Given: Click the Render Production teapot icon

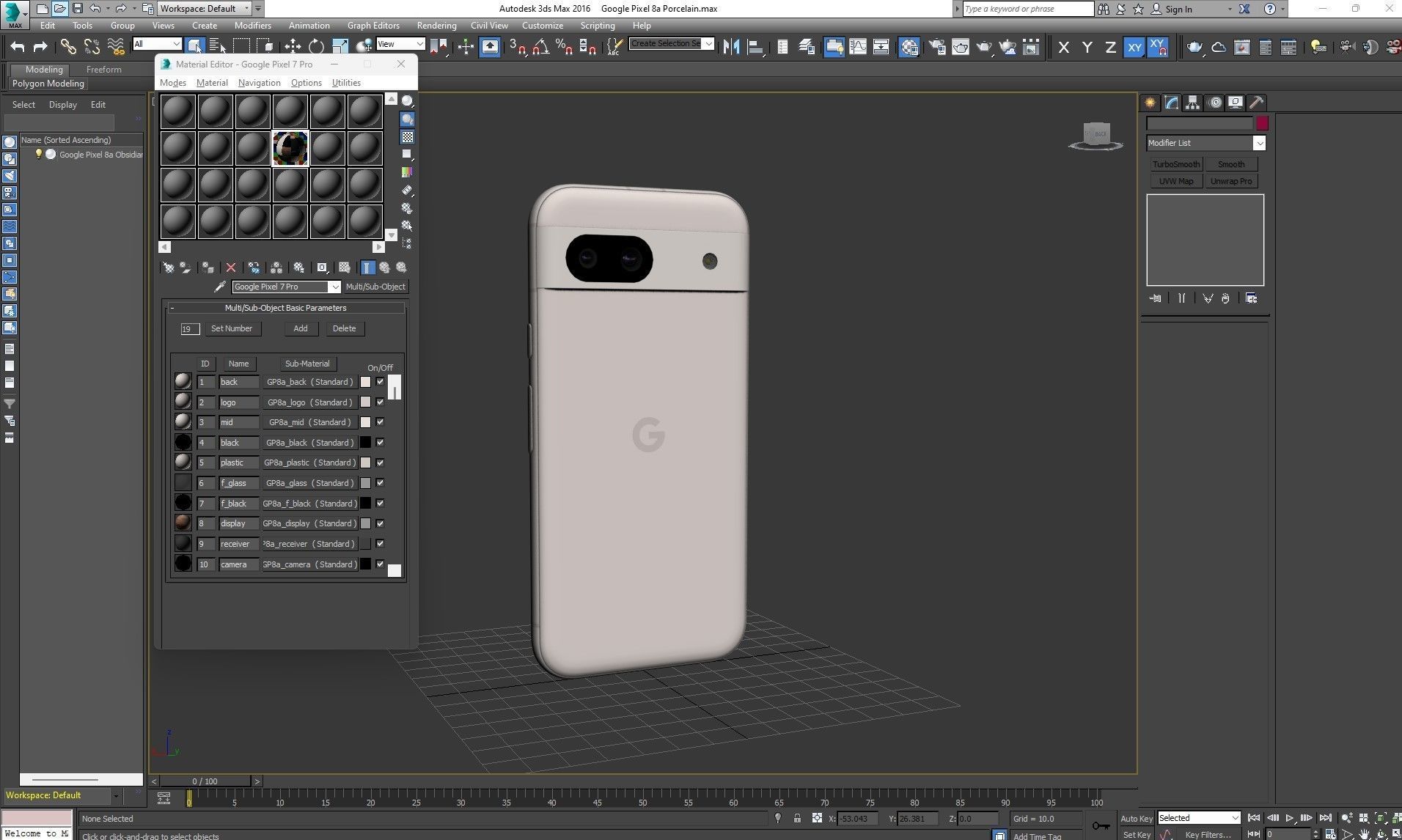Looking at the screenshot, I should (x=984, y=47).
